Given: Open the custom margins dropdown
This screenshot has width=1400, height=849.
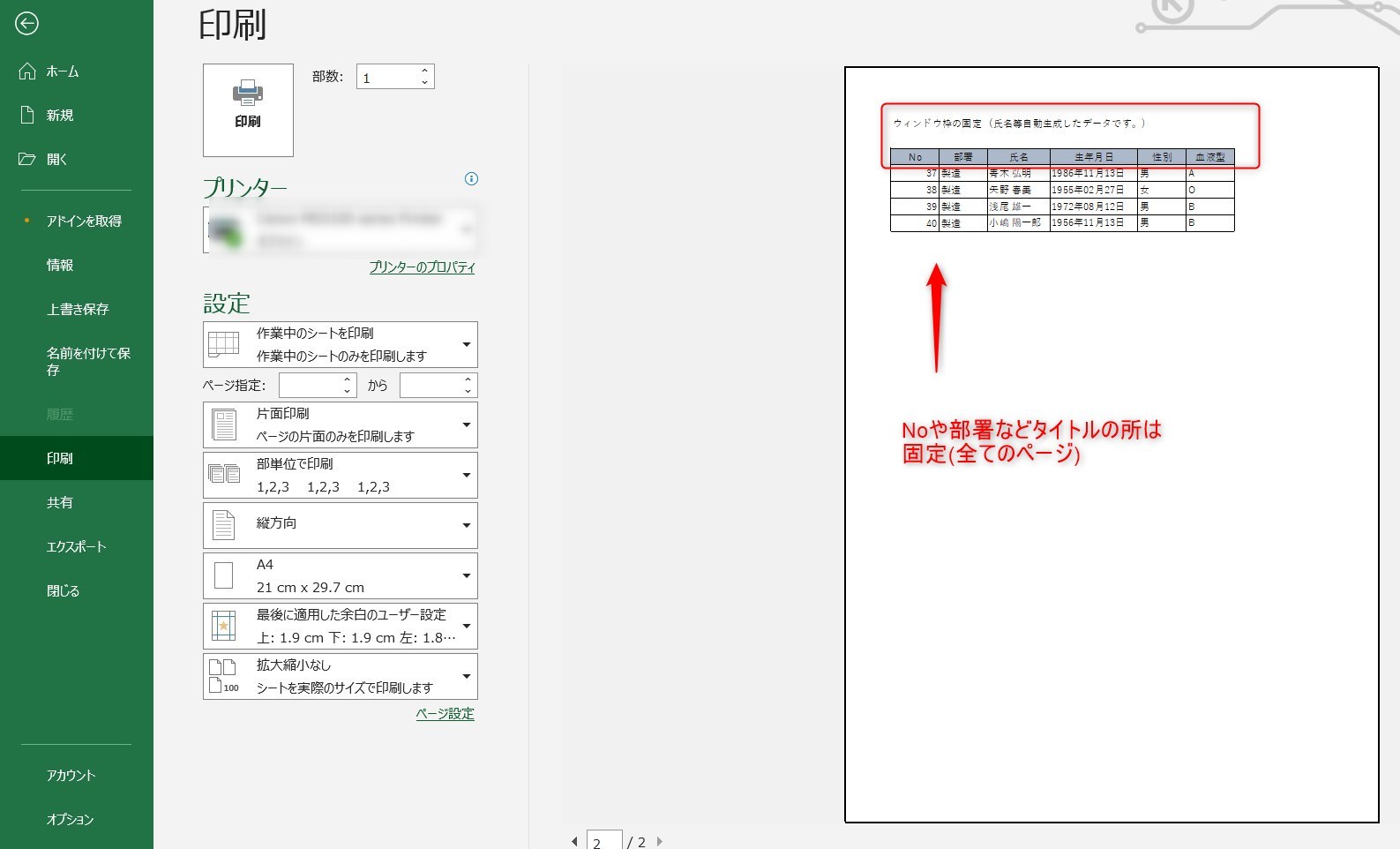Looking at the screenshot, I should click(x=341, y=626).
